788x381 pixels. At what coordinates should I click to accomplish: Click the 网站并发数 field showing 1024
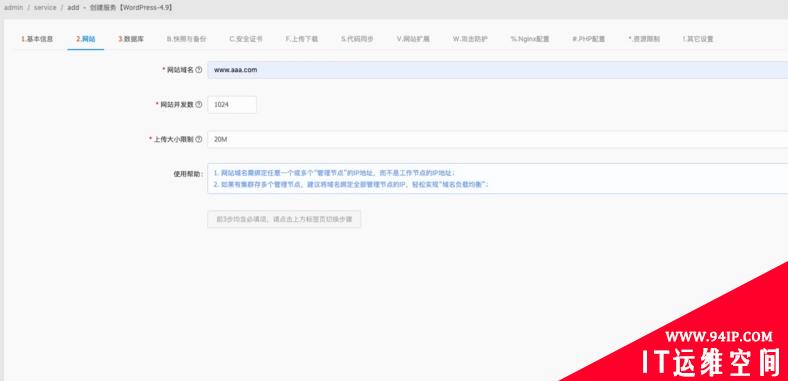coord(232,105)
